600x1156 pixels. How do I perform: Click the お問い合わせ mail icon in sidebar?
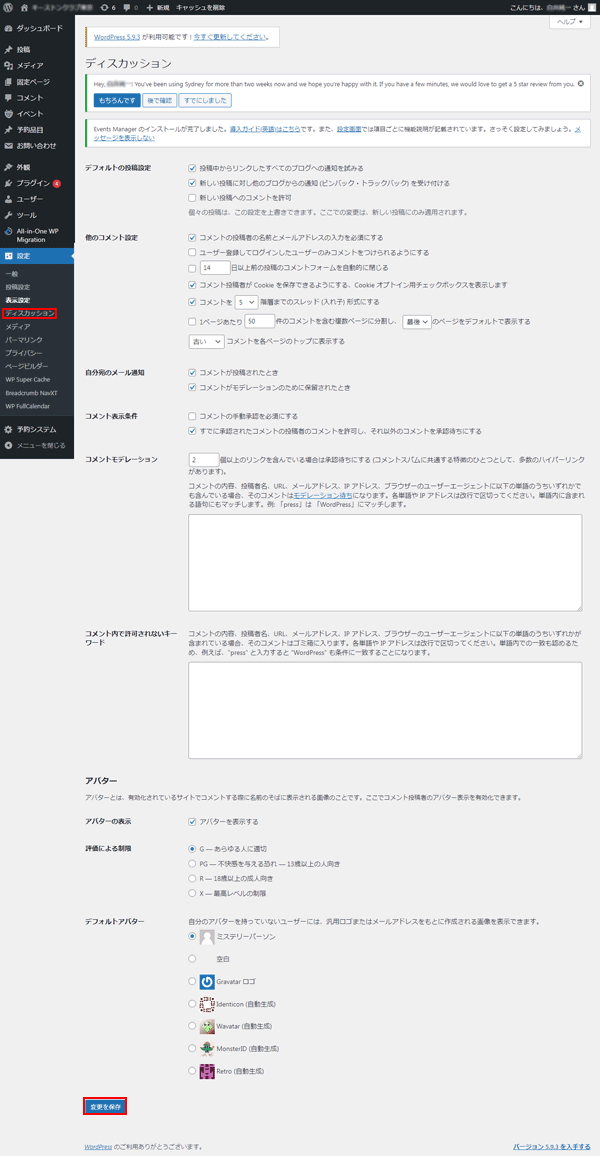click(x=8, y=146)
